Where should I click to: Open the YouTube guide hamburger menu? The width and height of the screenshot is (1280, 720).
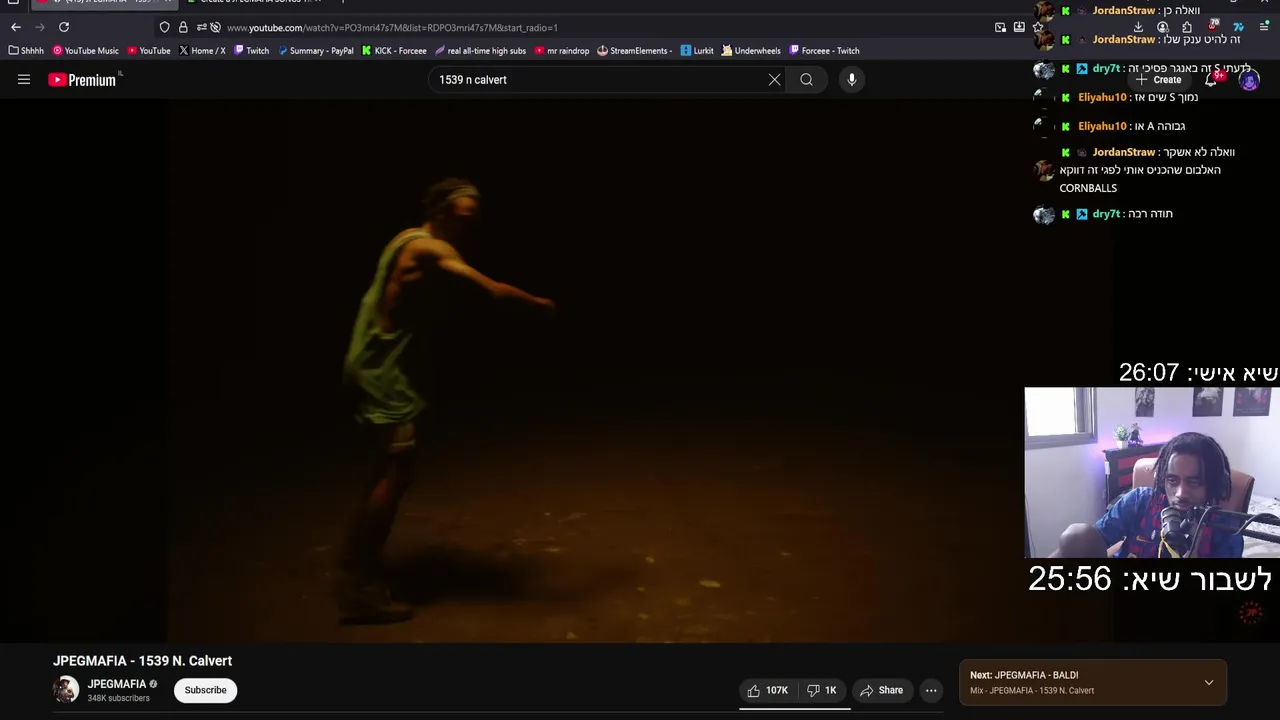(24, 80)
